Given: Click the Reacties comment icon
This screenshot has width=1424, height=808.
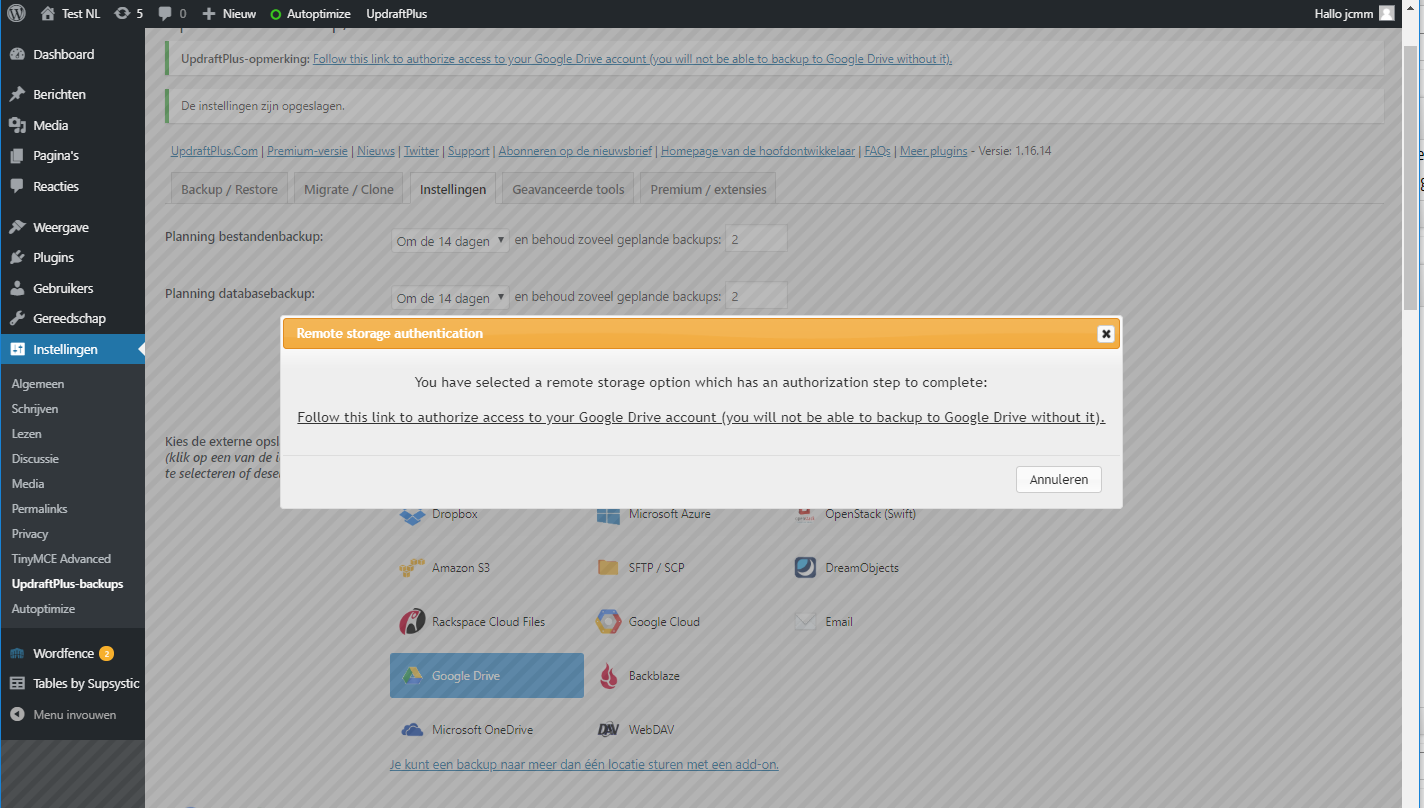Looking at the screenshot, I should (17, 187).
